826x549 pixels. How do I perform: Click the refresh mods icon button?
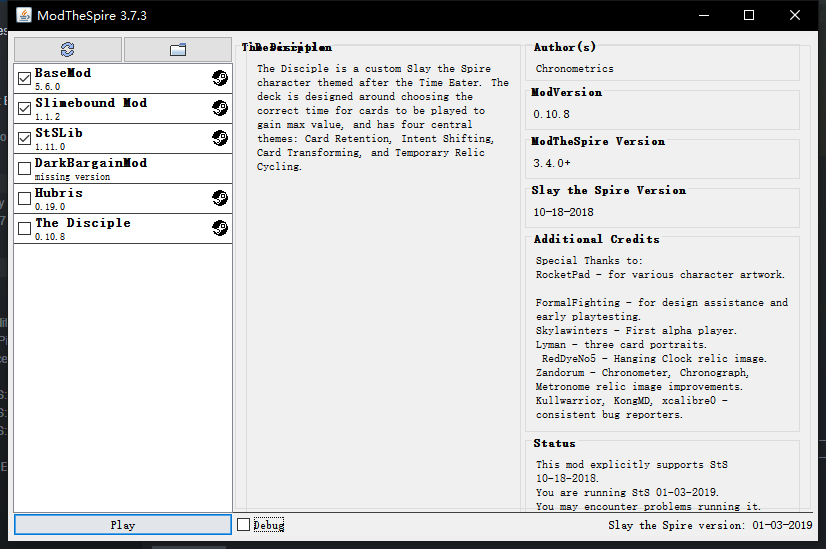pos(68,50)
